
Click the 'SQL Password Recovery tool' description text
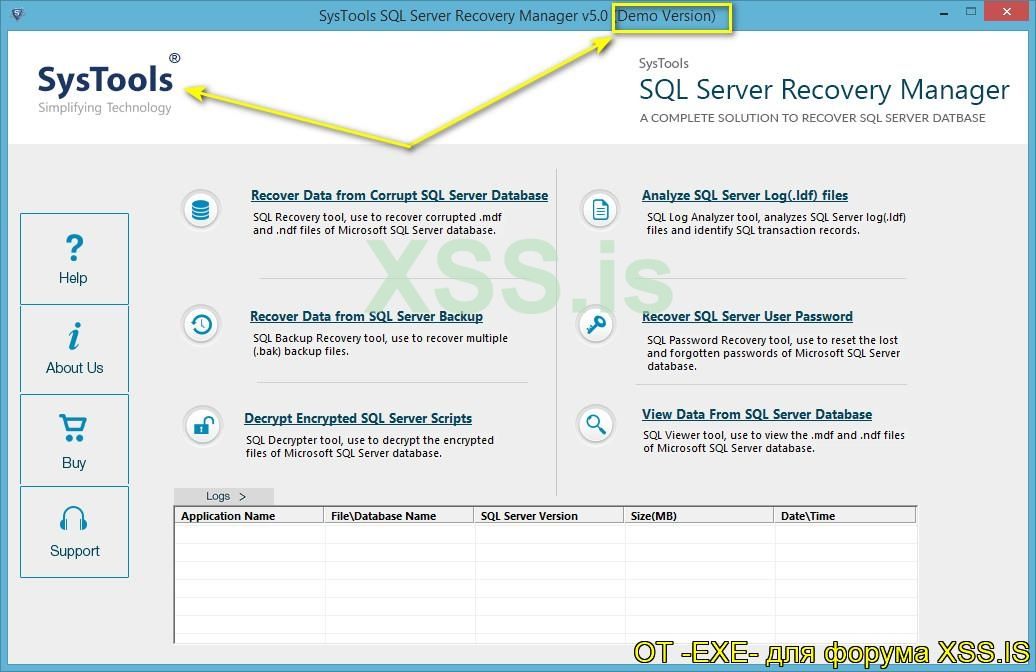point(774,353)
